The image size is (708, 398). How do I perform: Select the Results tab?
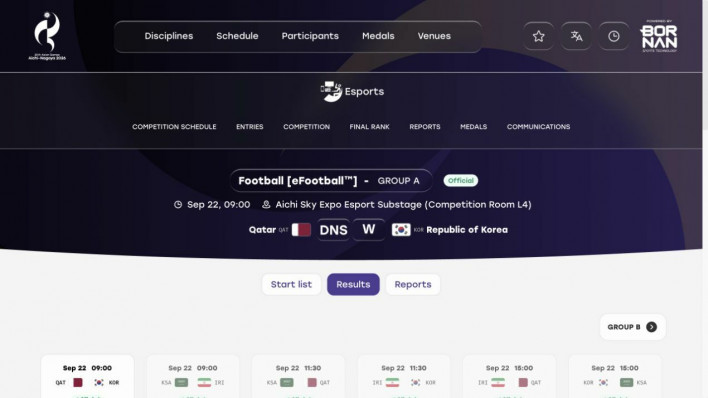point(353,284)
